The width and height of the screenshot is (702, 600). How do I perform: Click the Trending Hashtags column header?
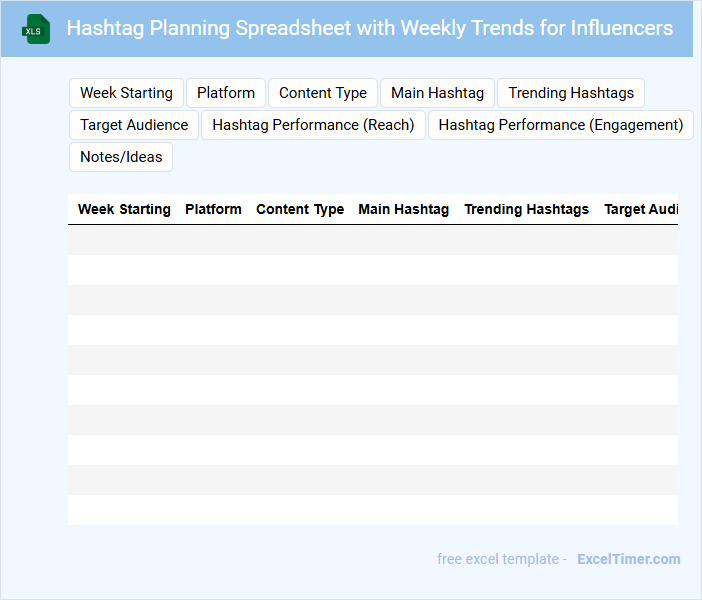click(x=527, y=210)
